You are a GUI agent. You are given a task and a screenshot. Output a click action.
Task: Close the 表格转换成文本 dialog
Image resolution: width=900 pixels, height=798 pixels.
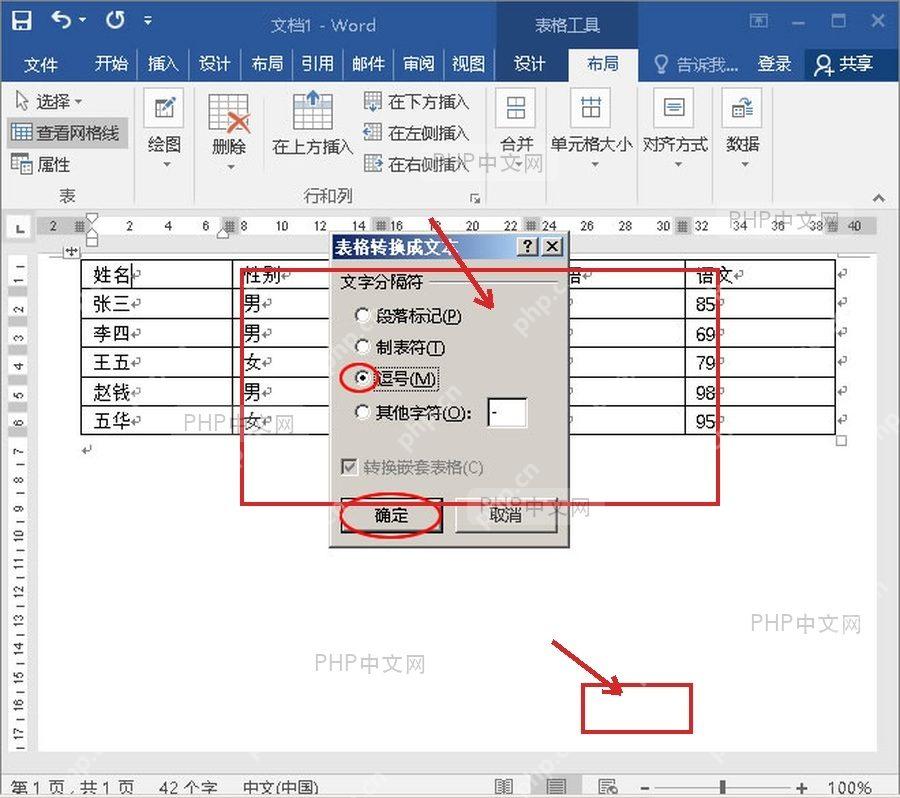click(552, 246)
